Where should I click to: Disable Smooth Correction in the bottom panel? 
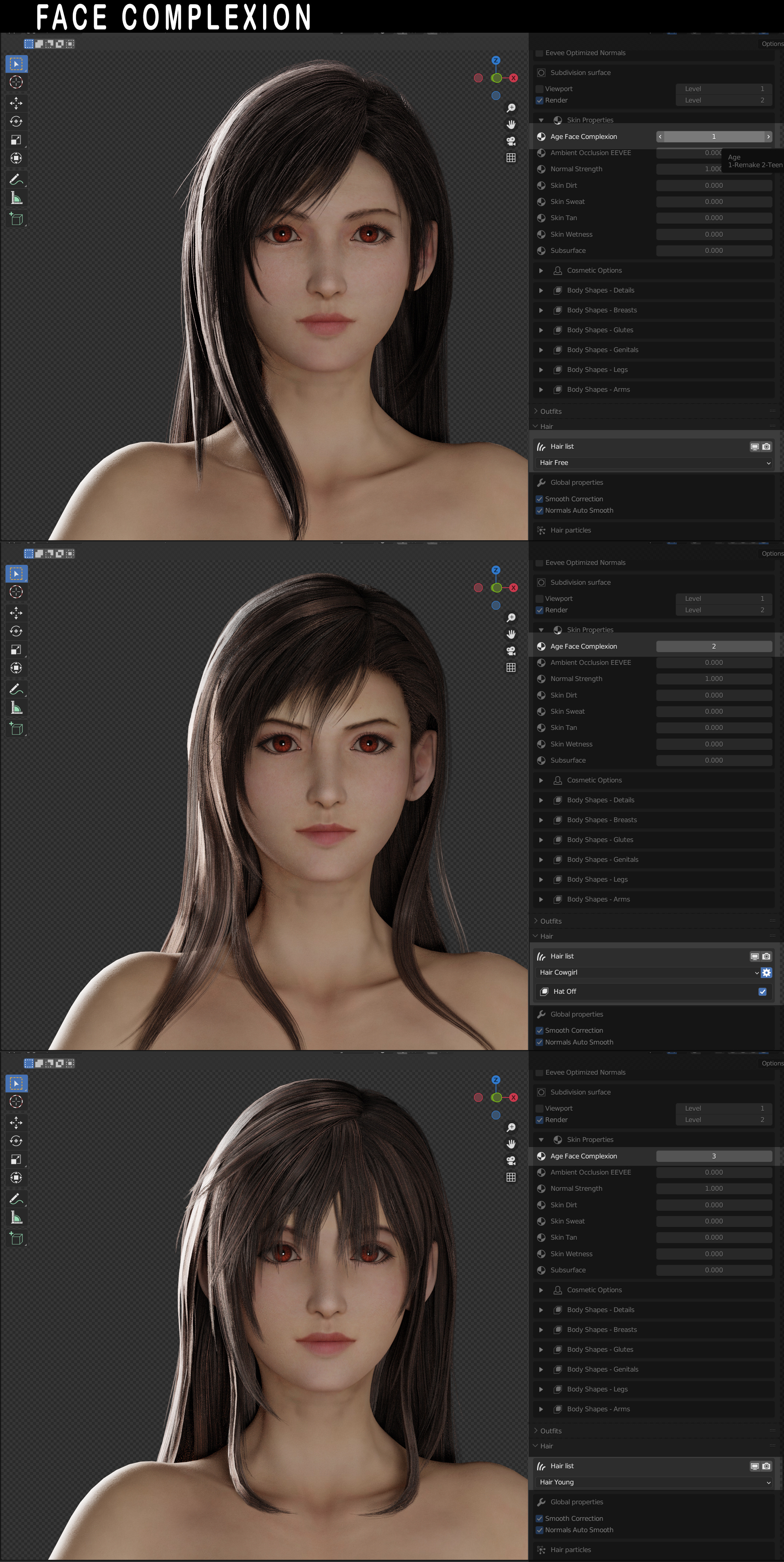(x=539, y=1518)
